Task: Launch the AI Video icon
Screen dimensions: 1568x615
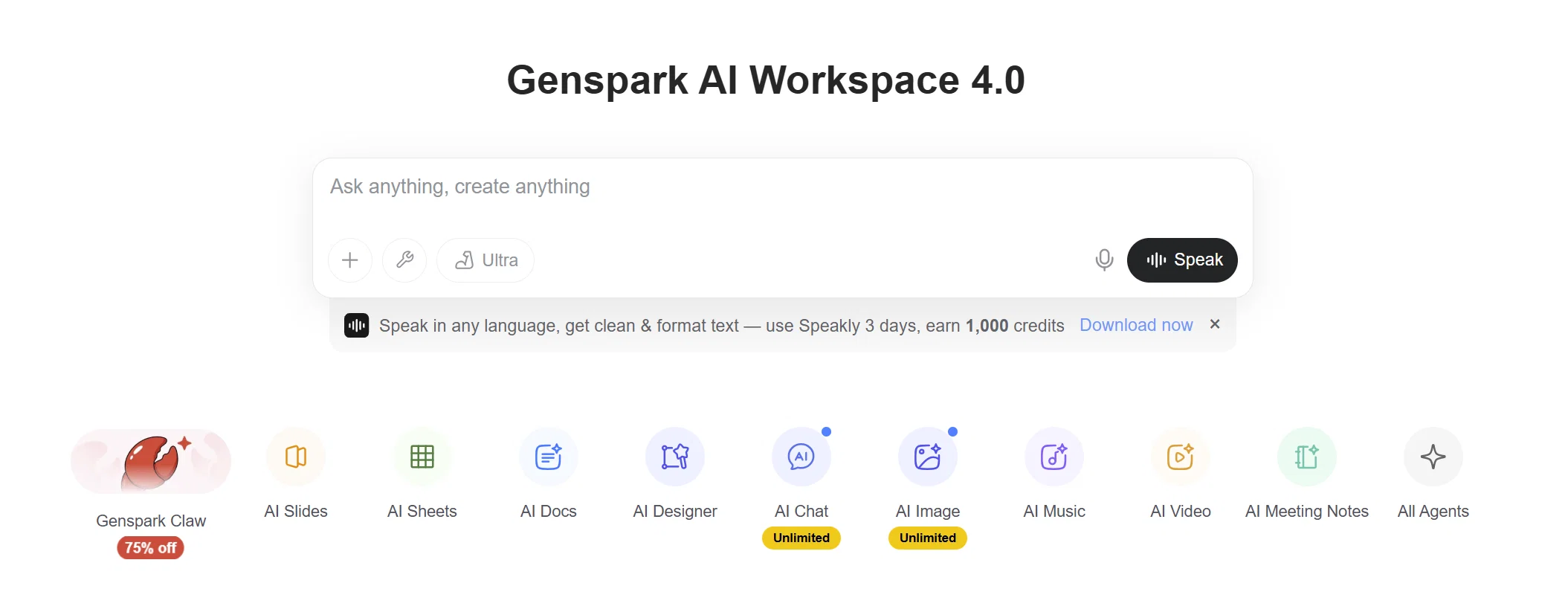Action: (x=1181, y=457)
